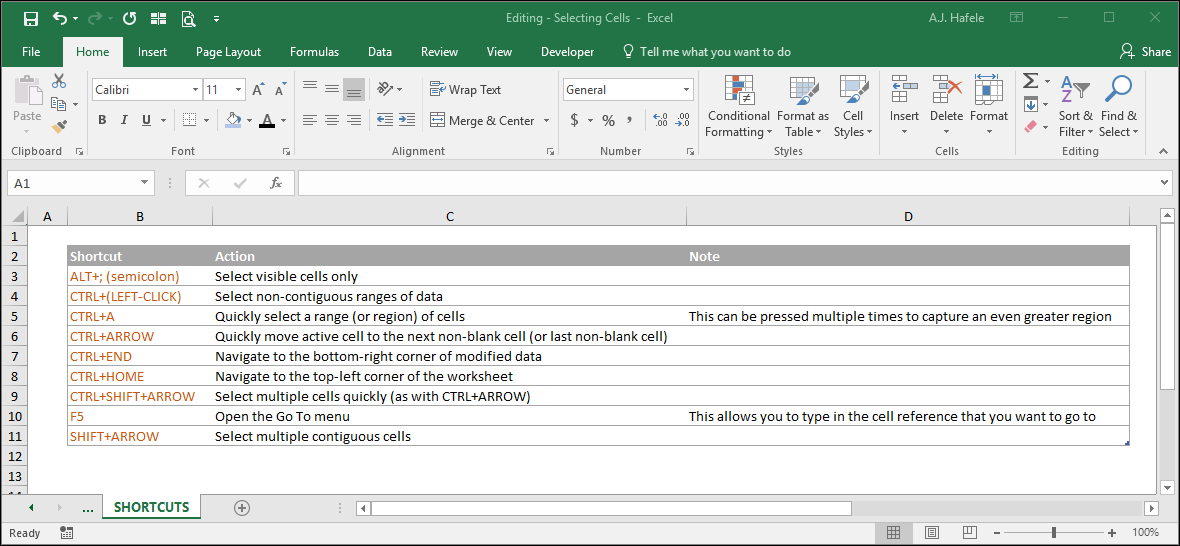This screenshot has height=546, width=1180.
Task: Apply Comma Style formatting
Action: (630, 120)
